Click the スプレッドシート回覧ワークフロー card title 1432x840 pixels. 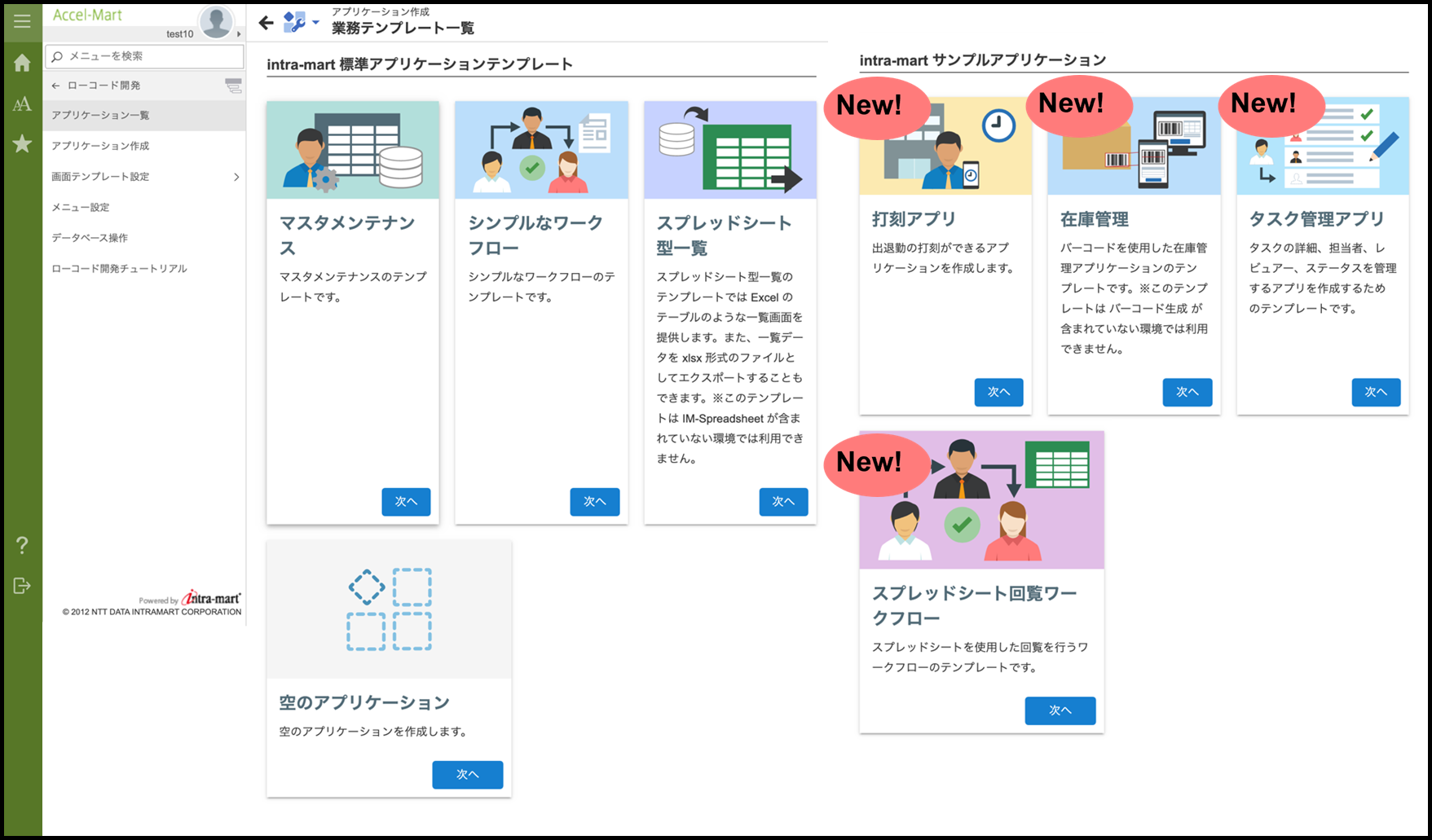pos(975,606)
